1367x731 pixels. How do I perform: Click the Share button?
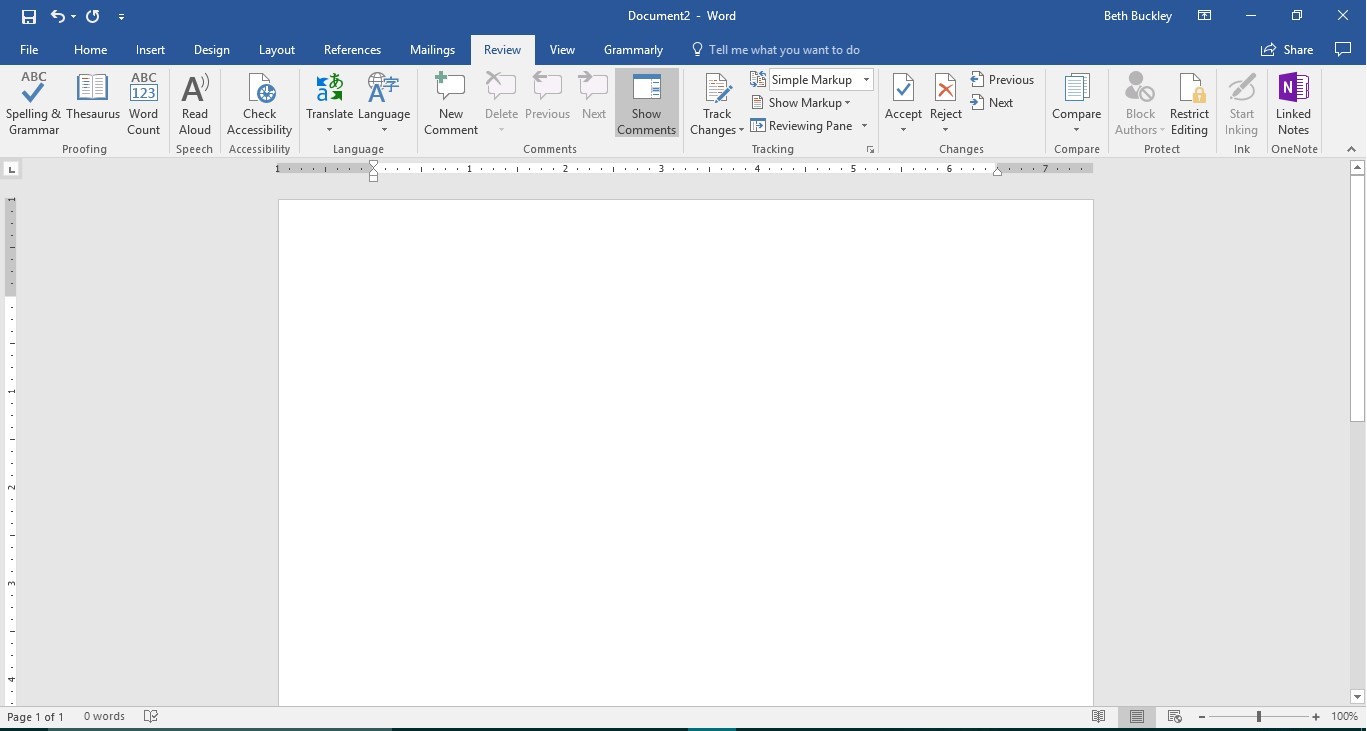1288,50
